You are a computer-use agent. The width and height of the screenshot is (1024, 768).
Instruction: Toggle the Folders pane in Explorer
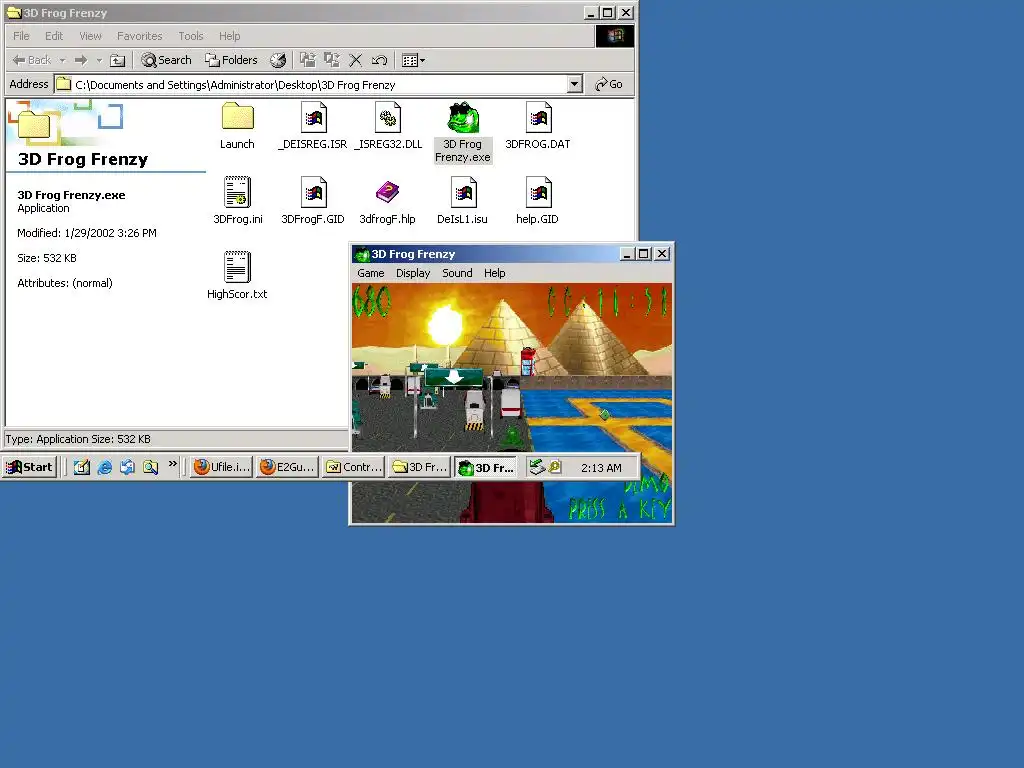click(x=231, y=60)
